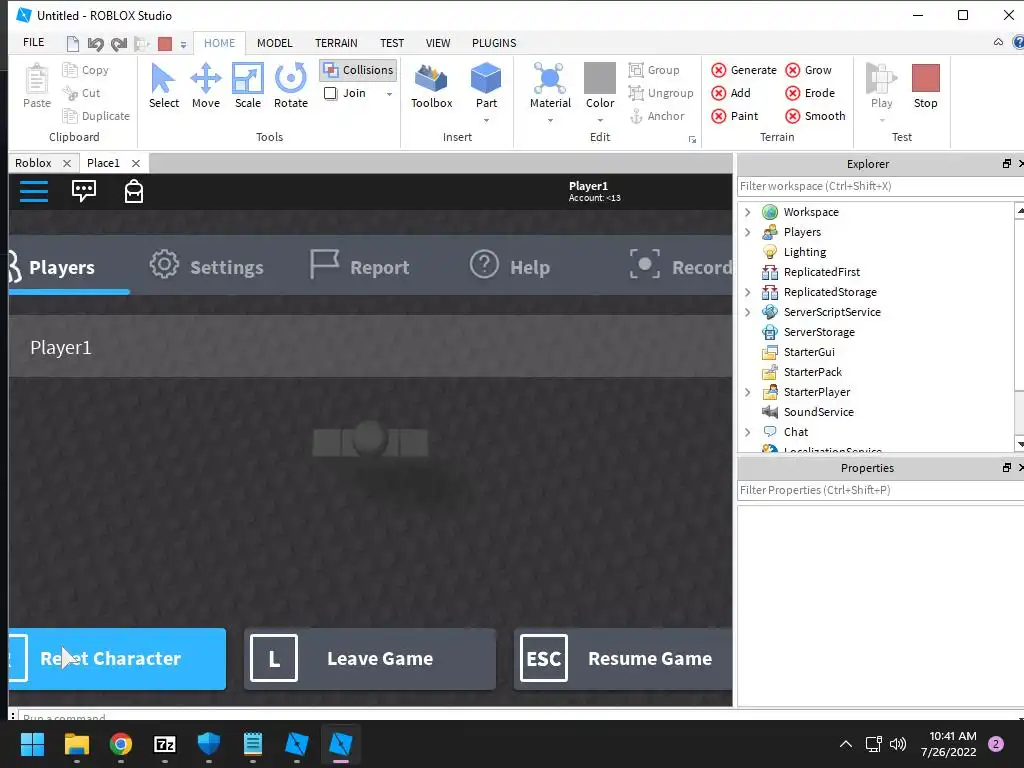Pick the Rotate tool
Viewport: 1024px width, 768px height.
coord(291,86)
